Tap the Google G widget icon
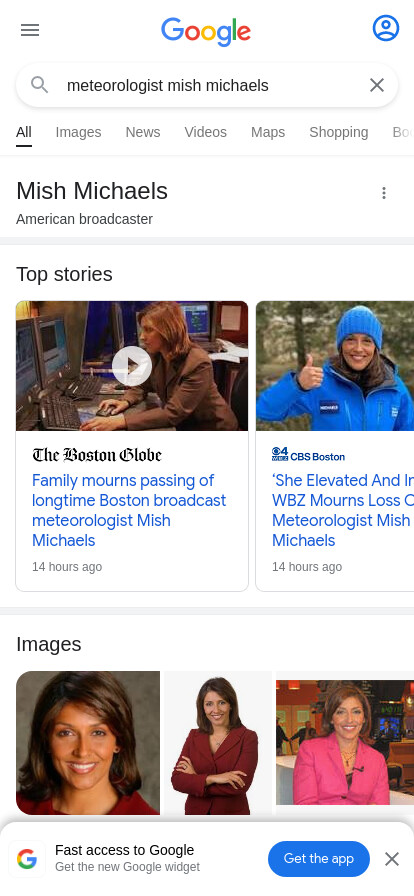The image size is (414, 896). click(27, 859)
